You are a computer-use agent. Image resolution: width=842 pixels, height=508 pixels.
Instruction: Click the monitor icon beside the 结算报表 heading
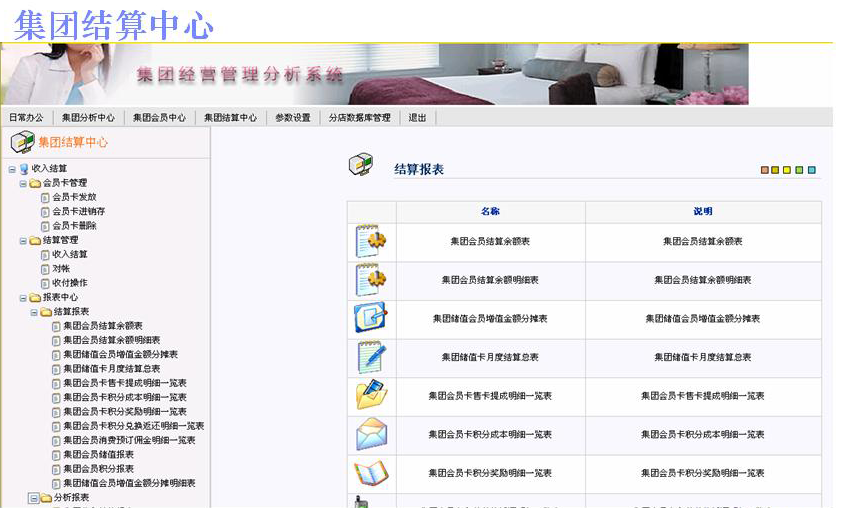(361, 167)
